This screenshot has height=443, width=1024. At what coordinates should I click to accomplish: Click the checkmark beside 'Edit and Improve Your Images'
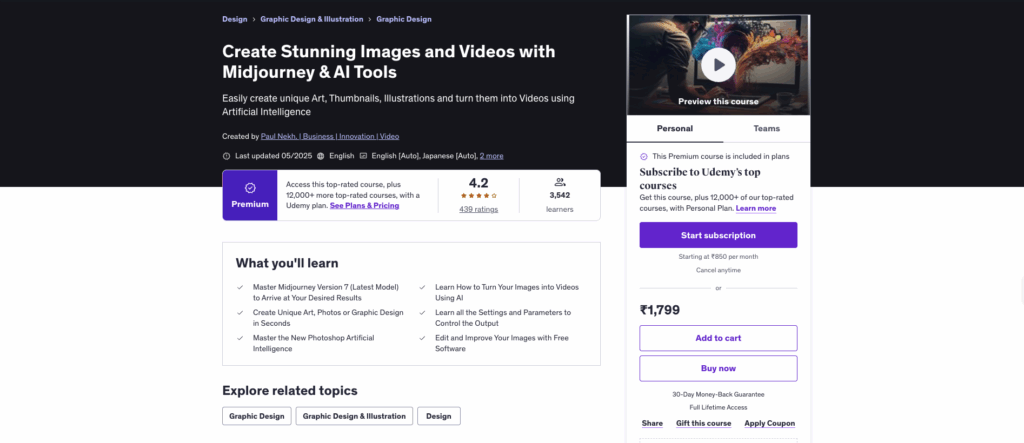point(423,338)
